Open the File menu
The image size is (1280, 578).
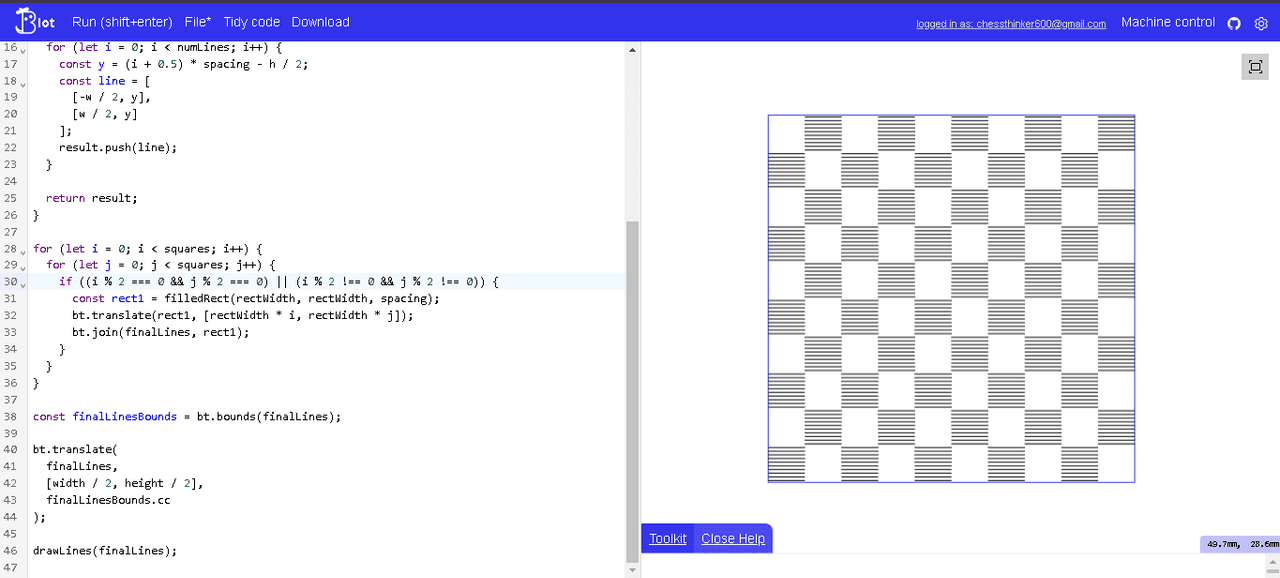click(x=198, y=22)
